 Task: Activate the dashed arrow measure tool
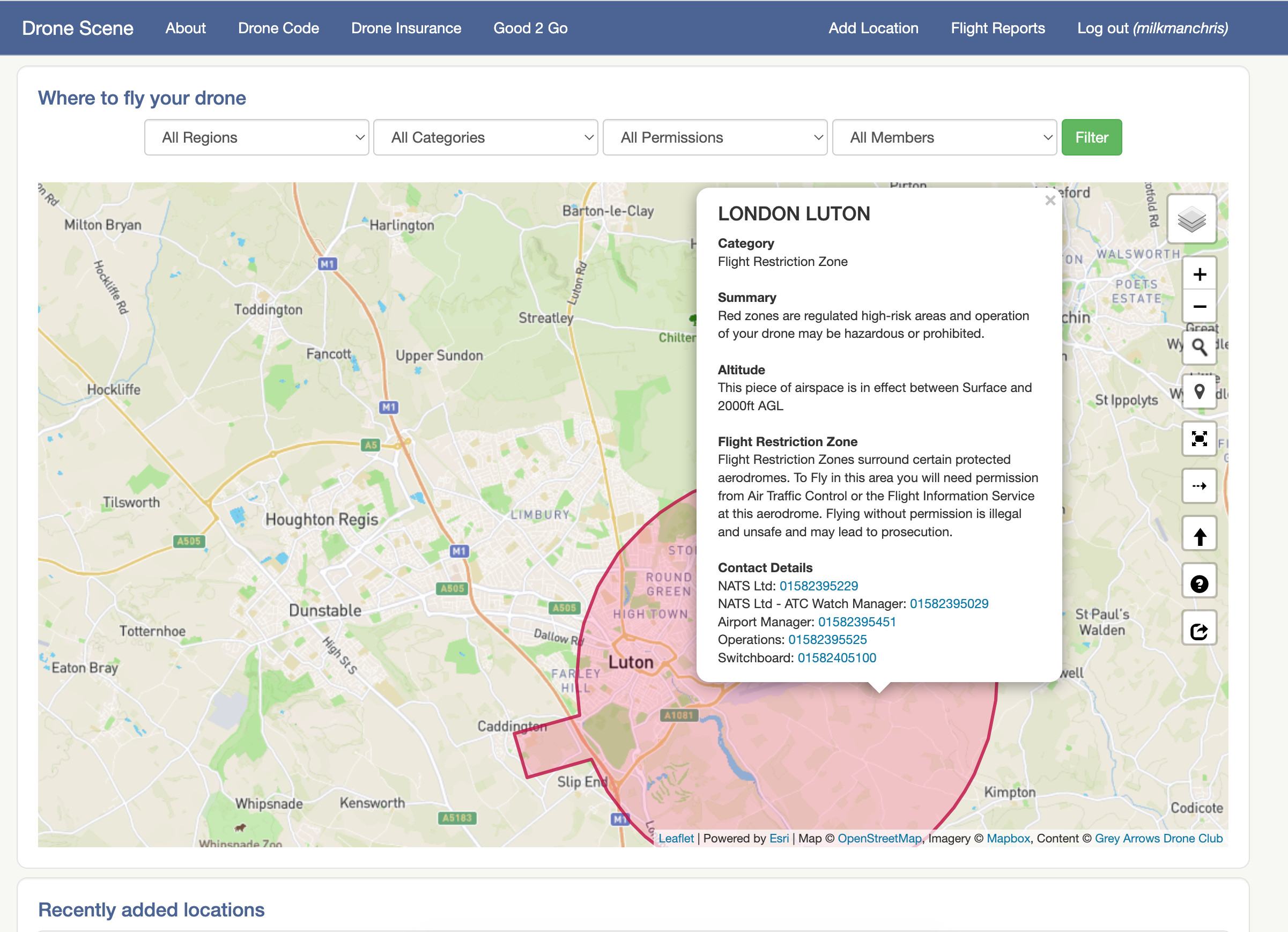tap(1199, 486)
